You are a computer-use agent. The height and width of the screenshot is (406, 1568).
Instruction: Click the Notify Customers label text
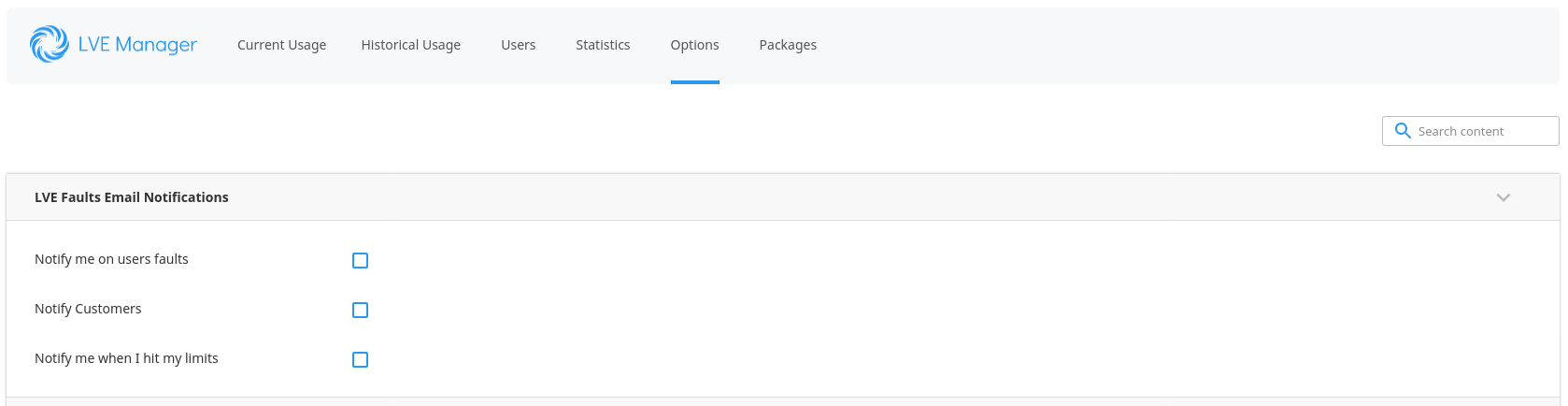pos(88,309)
